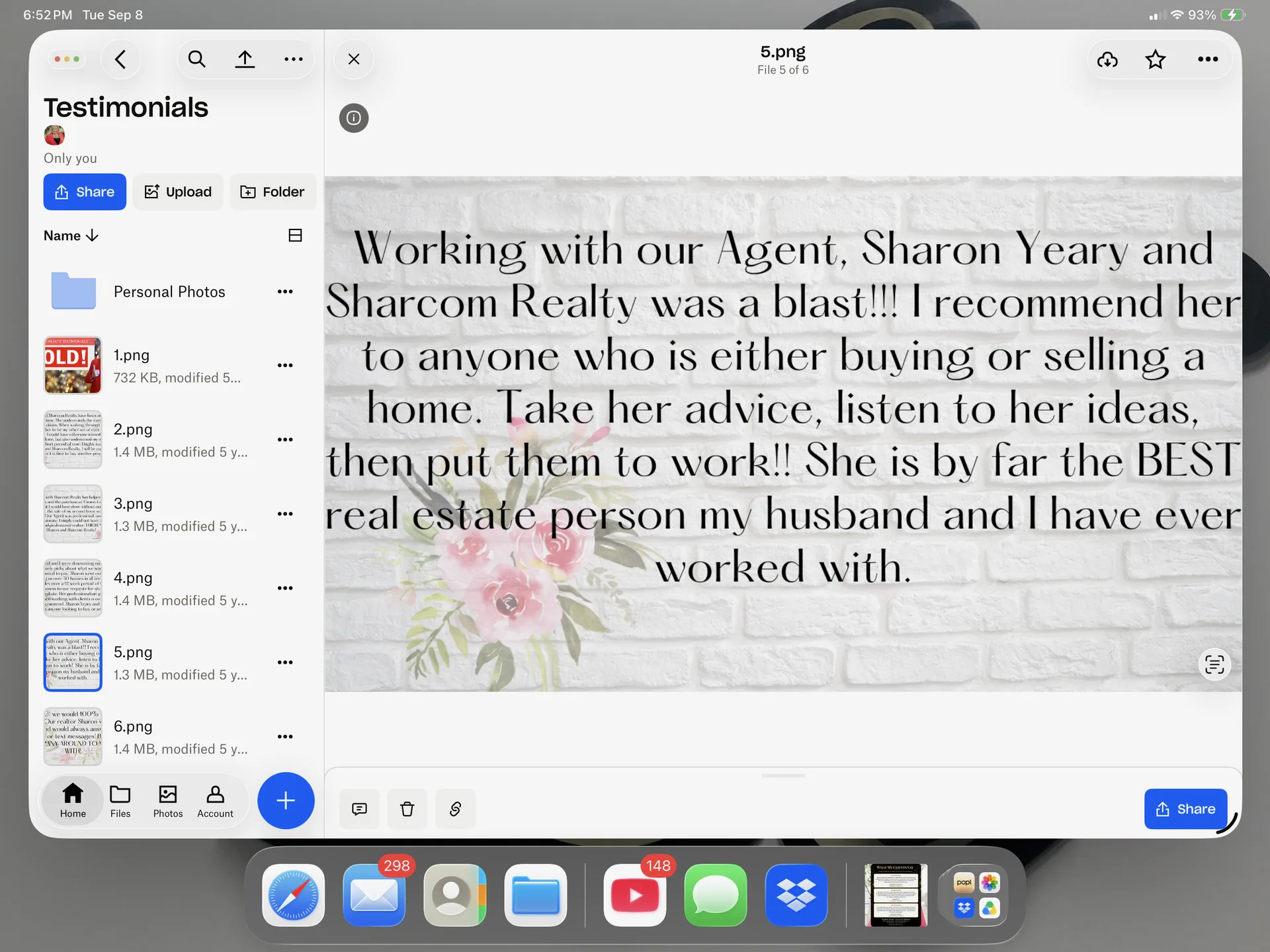The width and height of the screenshot is (1270, 952).
Task: Open options for 4.png
Action: click(285, 588)
